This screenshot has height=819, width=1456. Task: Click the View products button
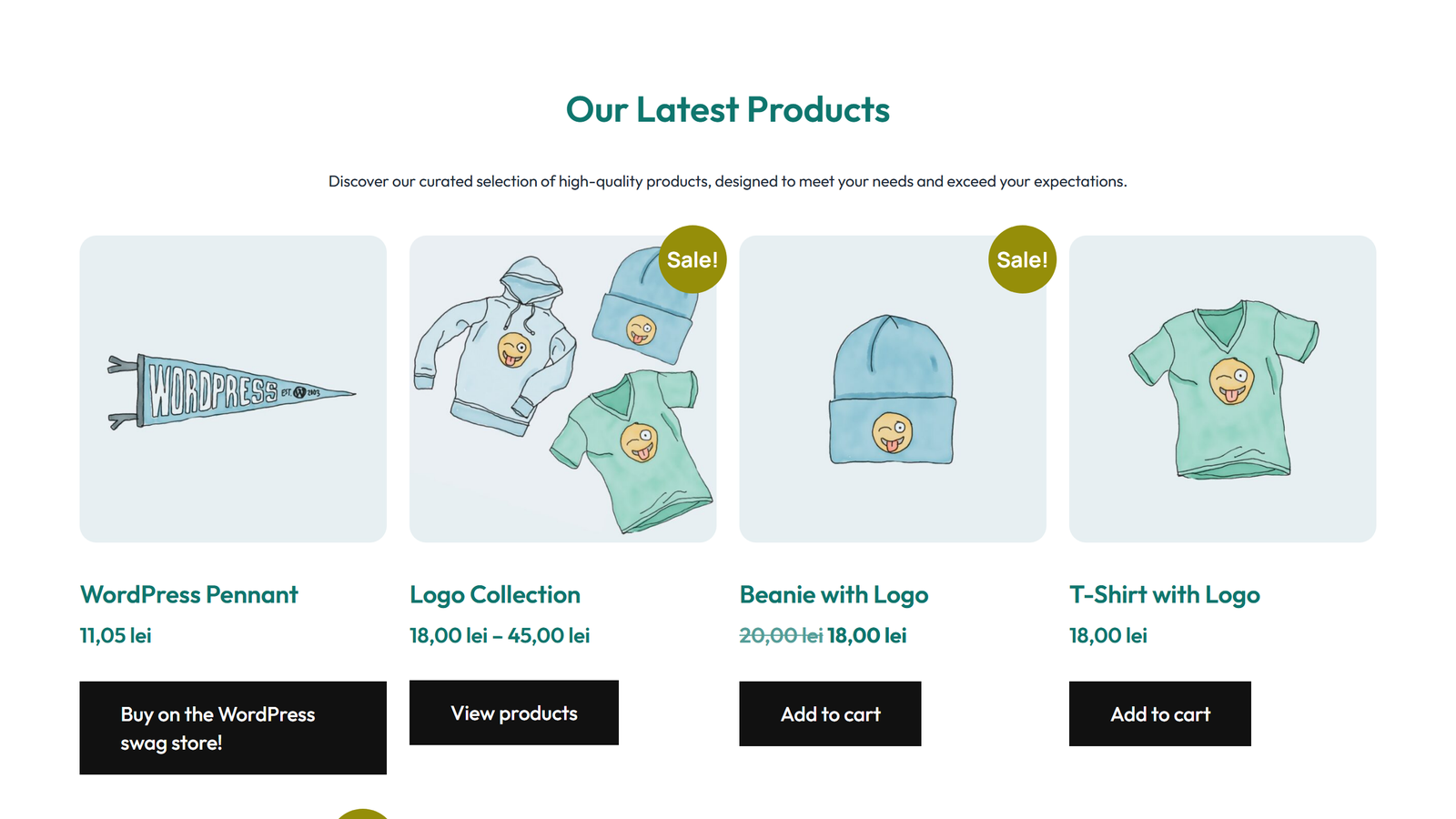pyautogui.click(x=513, y=713)
